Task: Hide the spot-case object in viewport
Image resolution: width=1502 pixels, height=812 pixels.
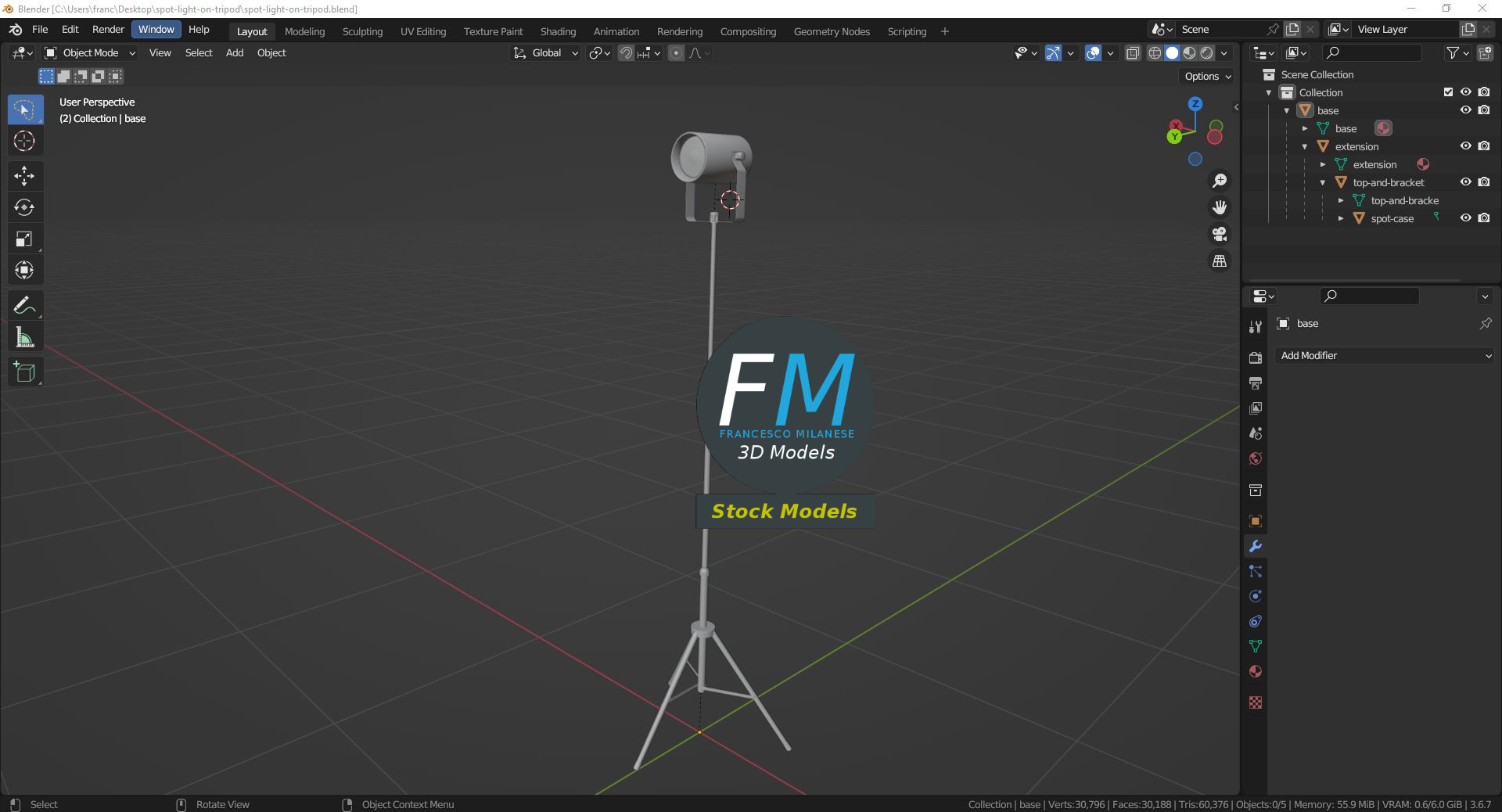Action: [1466, 218]
